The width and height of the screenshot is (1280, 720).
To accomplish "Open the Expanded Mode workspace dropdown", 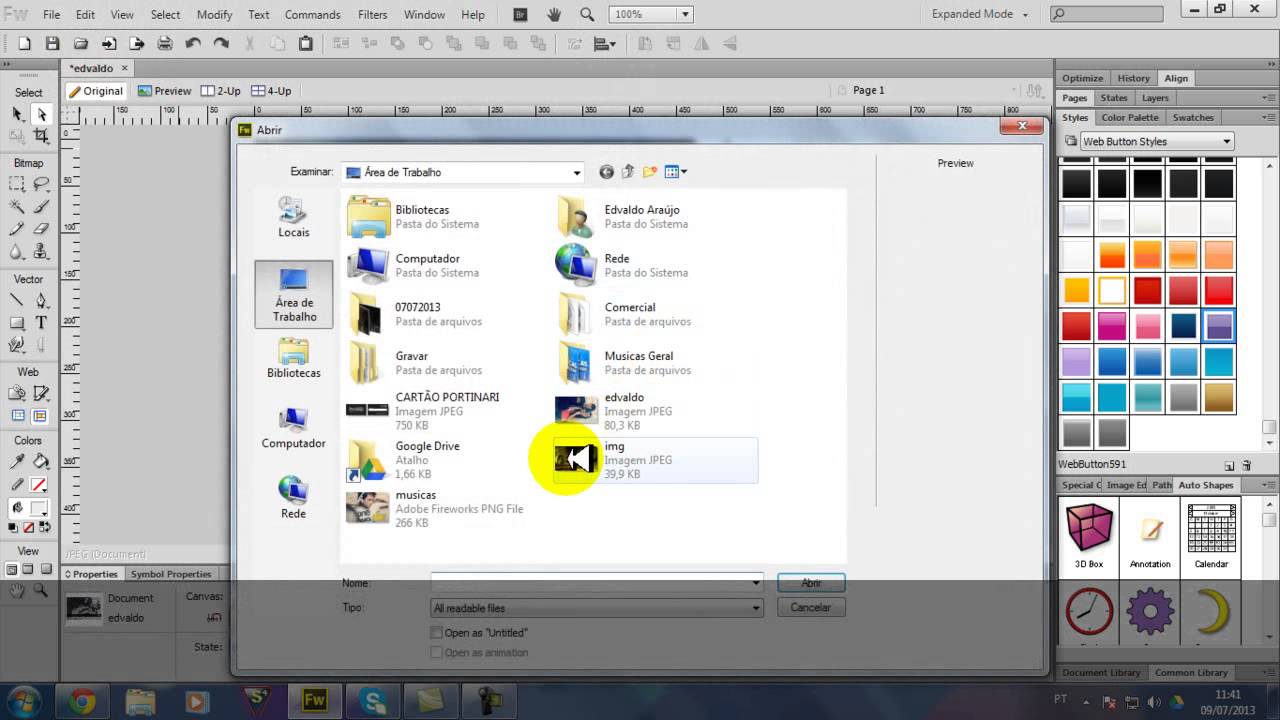I will [x=979, y=14].
